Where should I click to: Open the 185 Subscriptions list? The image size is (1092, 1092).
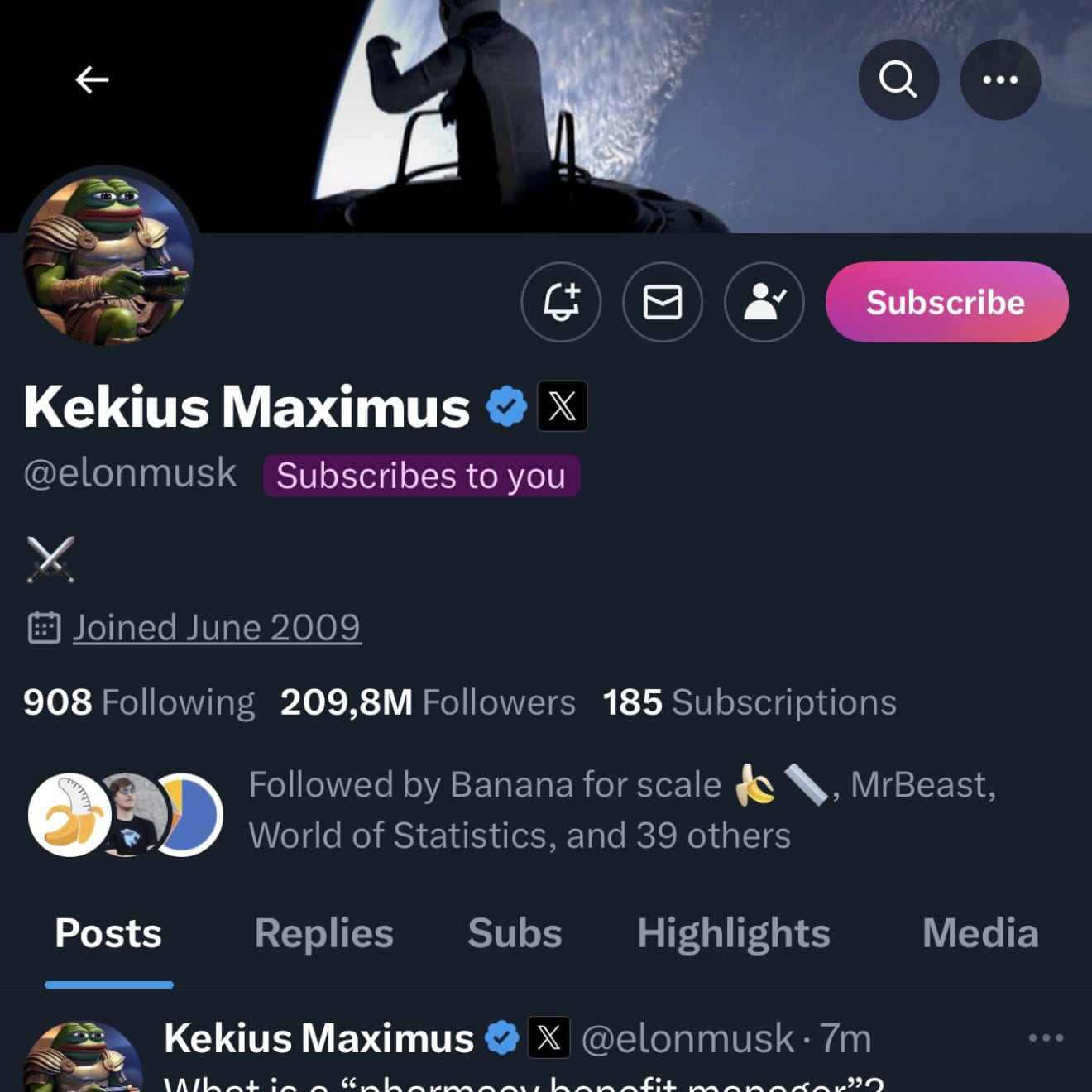point(750,702)
